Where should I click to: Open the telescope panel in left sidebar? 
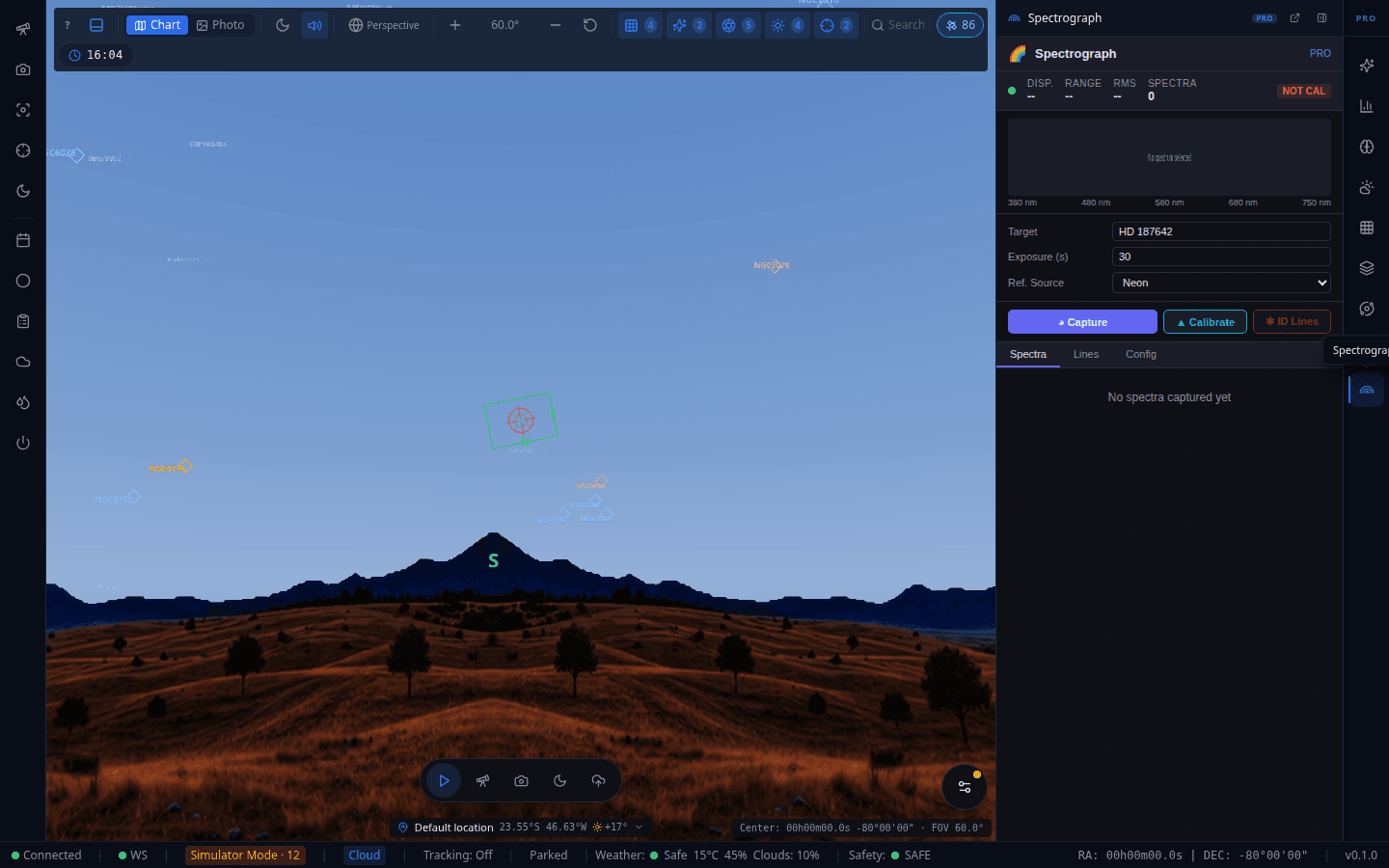[23, 29]
